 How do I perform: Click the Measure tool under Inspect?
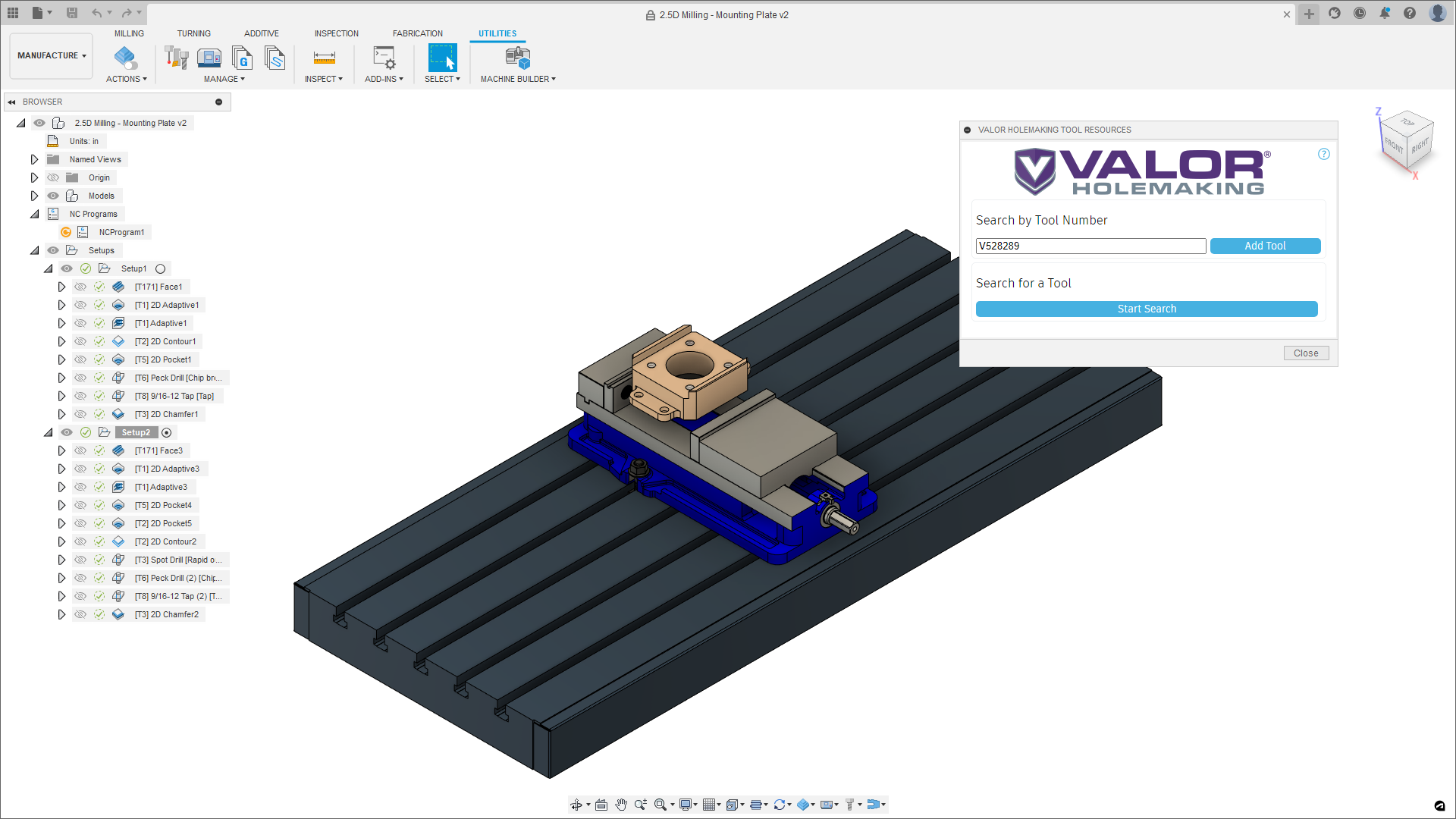coord(324,58)
